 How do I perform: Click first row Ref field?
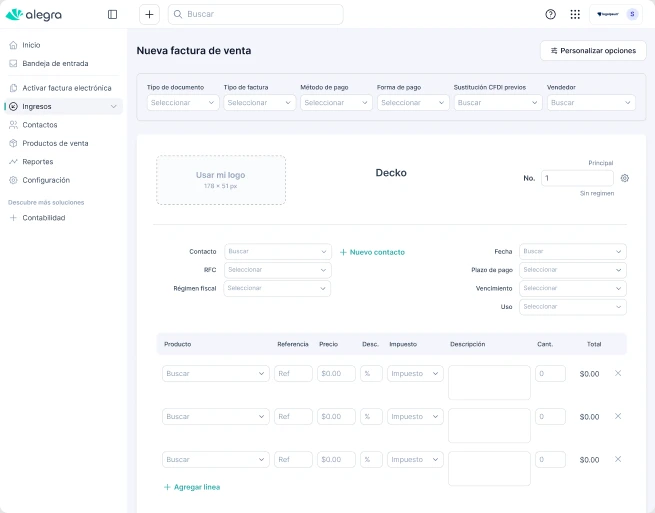pyautogui.click(x=293, y=373)
